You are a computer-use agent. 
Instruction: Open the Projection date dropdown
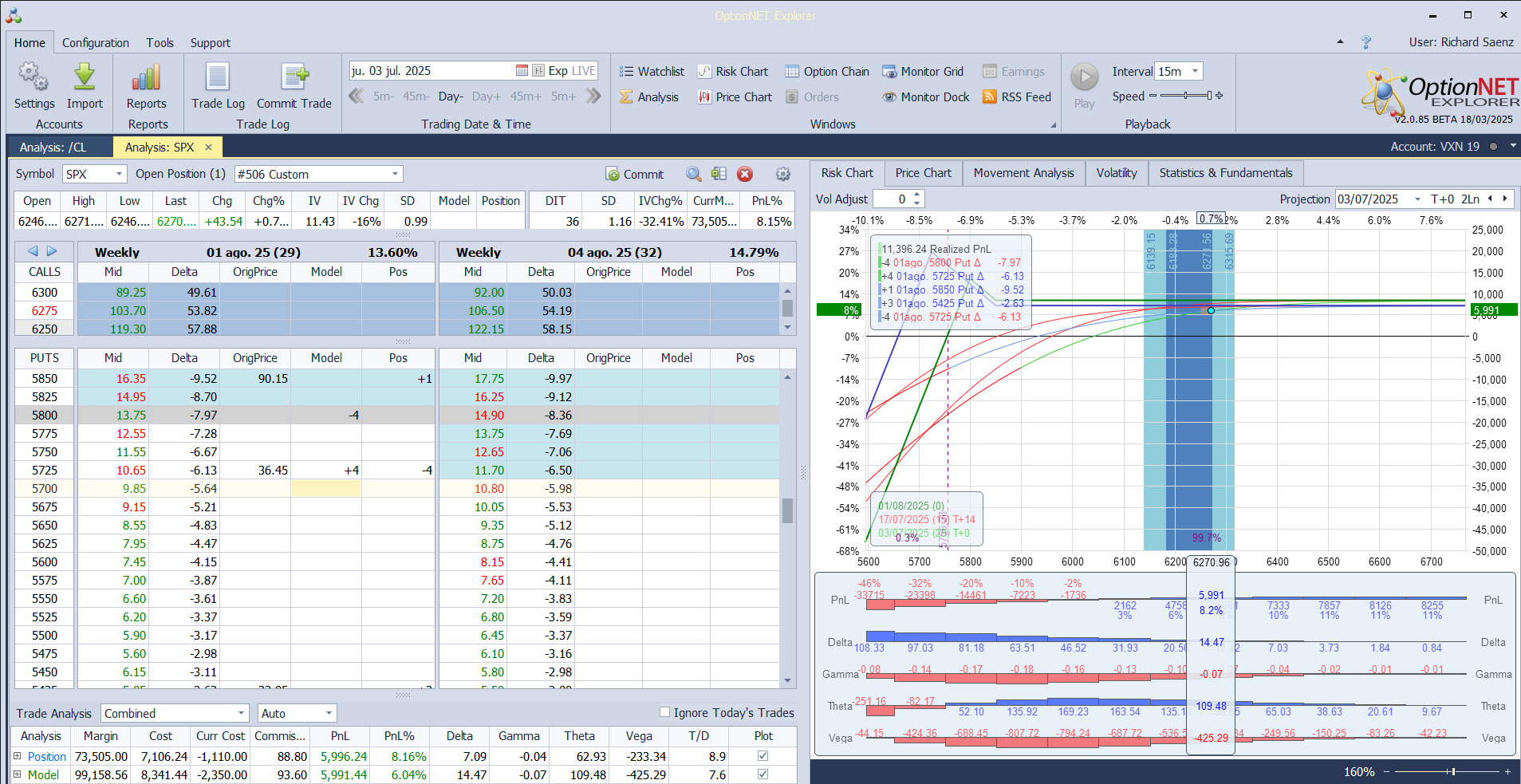[x=1417, y=199]
